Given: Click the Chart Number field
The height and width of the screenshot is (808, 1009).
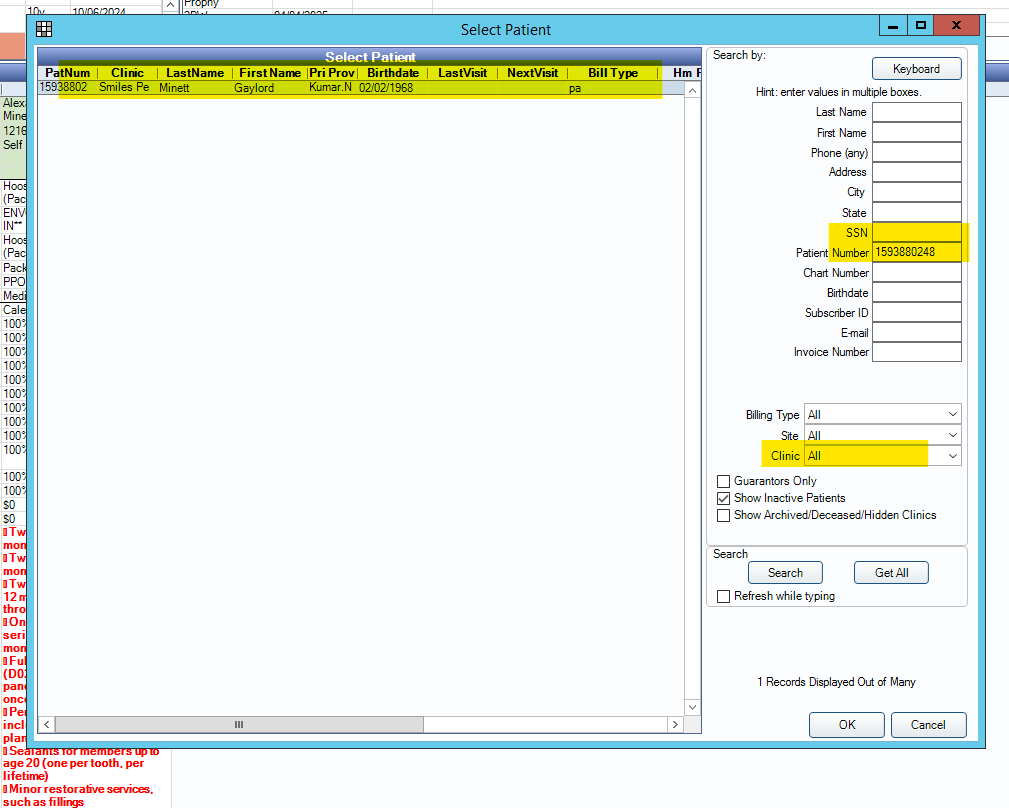Looking at the screenshot, I should (916, 272).
